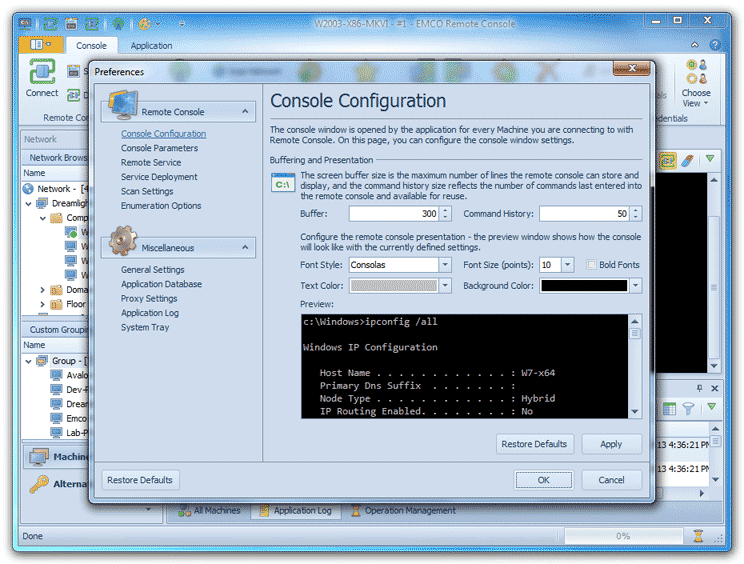
Task: Click the help question mark icon
Action: pyautogui.click(x=715, y=45)
